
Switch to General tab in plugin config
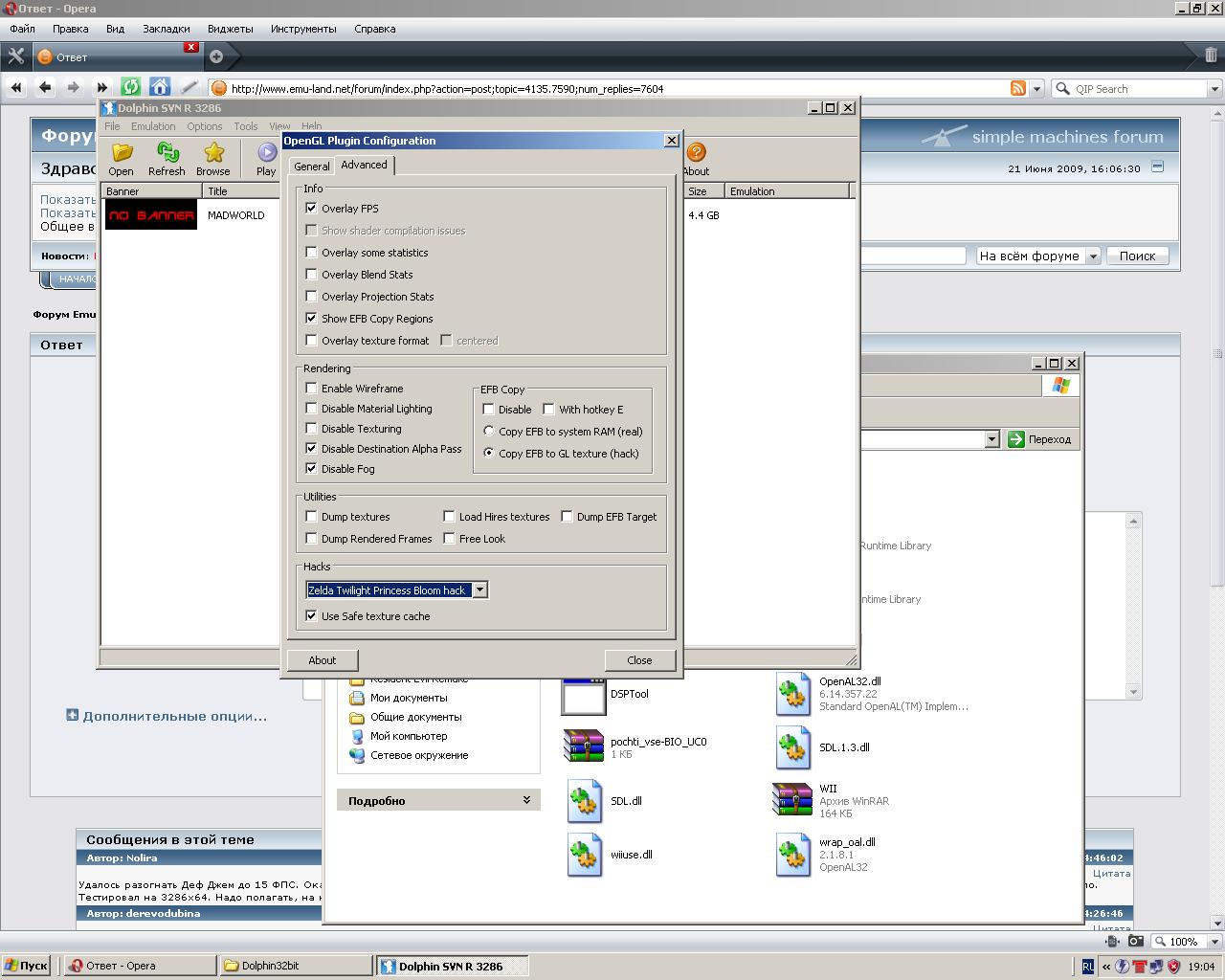click(x=312, y=167)
